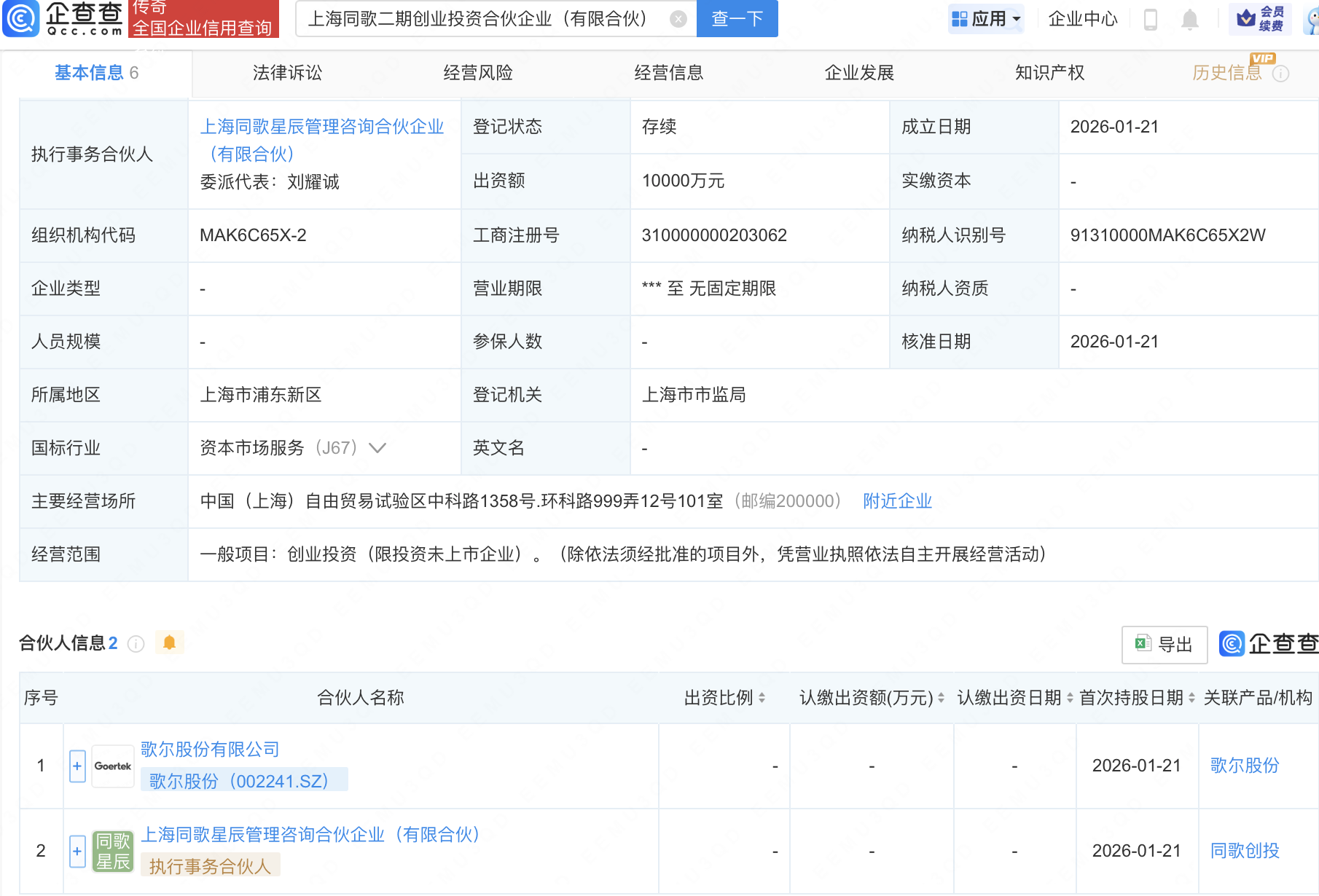The height and width of the screenshot is (896, 1319).
Task: Switch to the 法律诉讼 tab
Action: (x=286, y=73)
